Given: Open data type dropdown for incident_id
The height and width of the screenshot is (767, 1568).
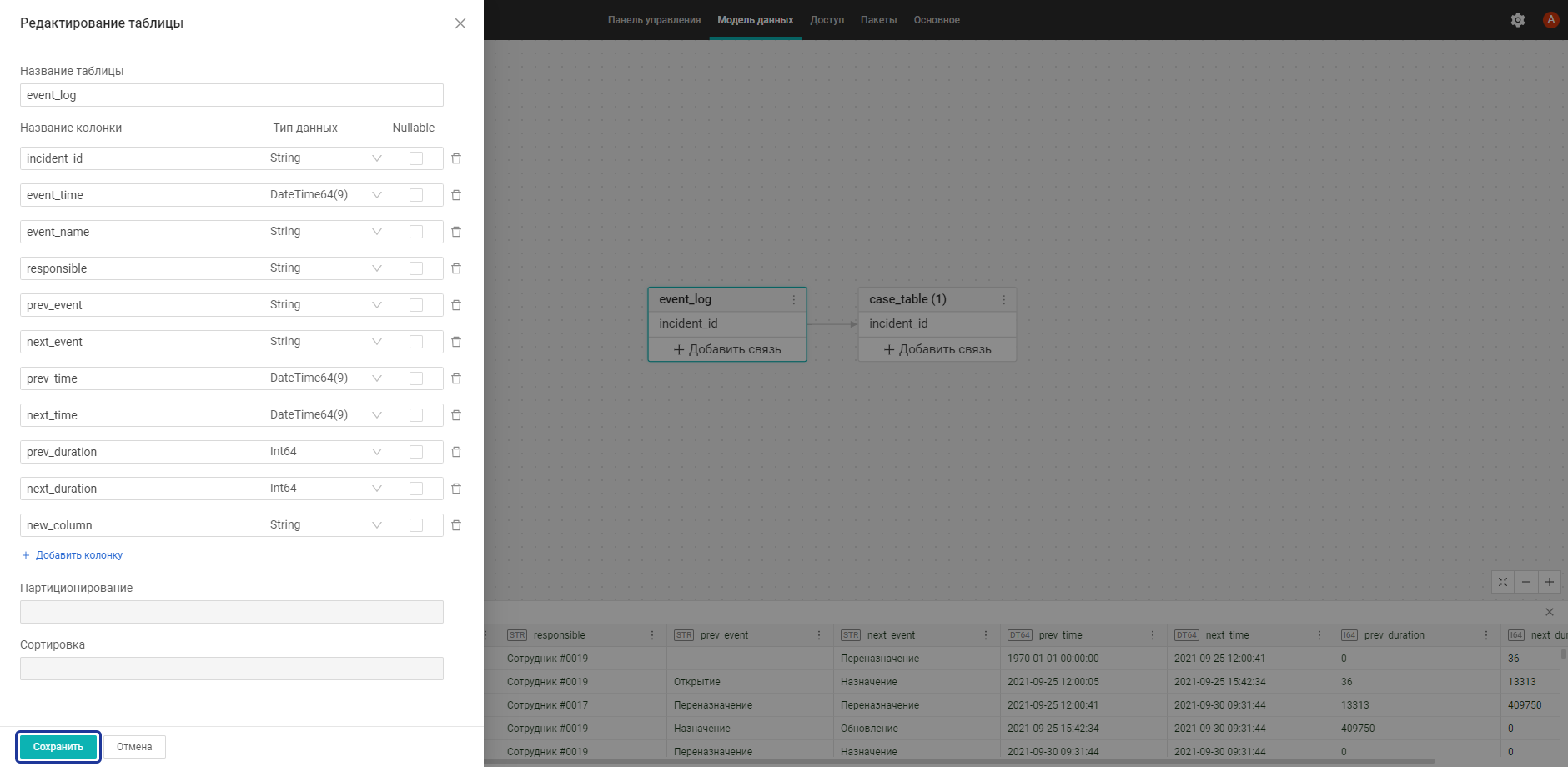Looking at the screenshot, I should click(x=326, y=158).
